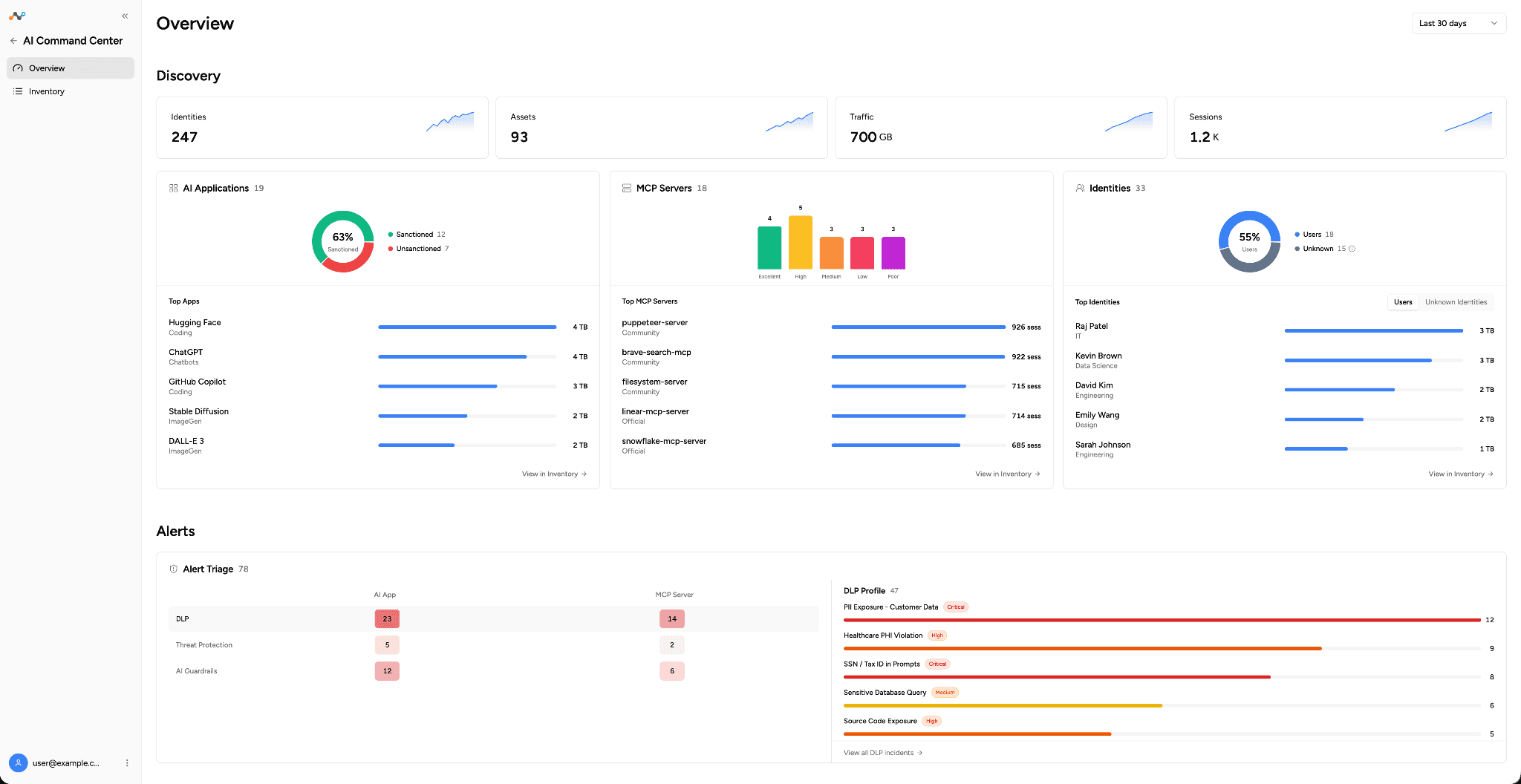Image resolution: width=1521 pixels, height=784 pixels.
Task: Select the Overview menu item
Action: tap(71, 68)
